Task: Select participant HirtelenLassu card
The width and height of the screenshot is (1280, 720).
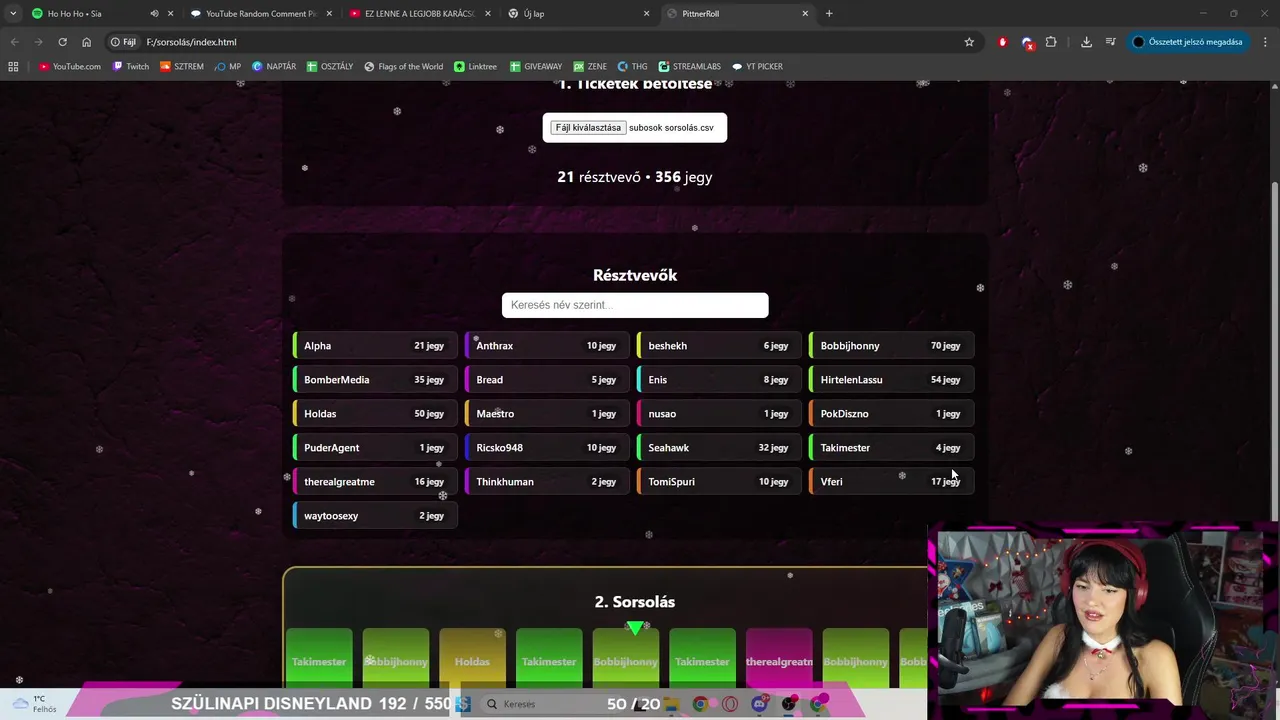Action: (x=891, y=380)
